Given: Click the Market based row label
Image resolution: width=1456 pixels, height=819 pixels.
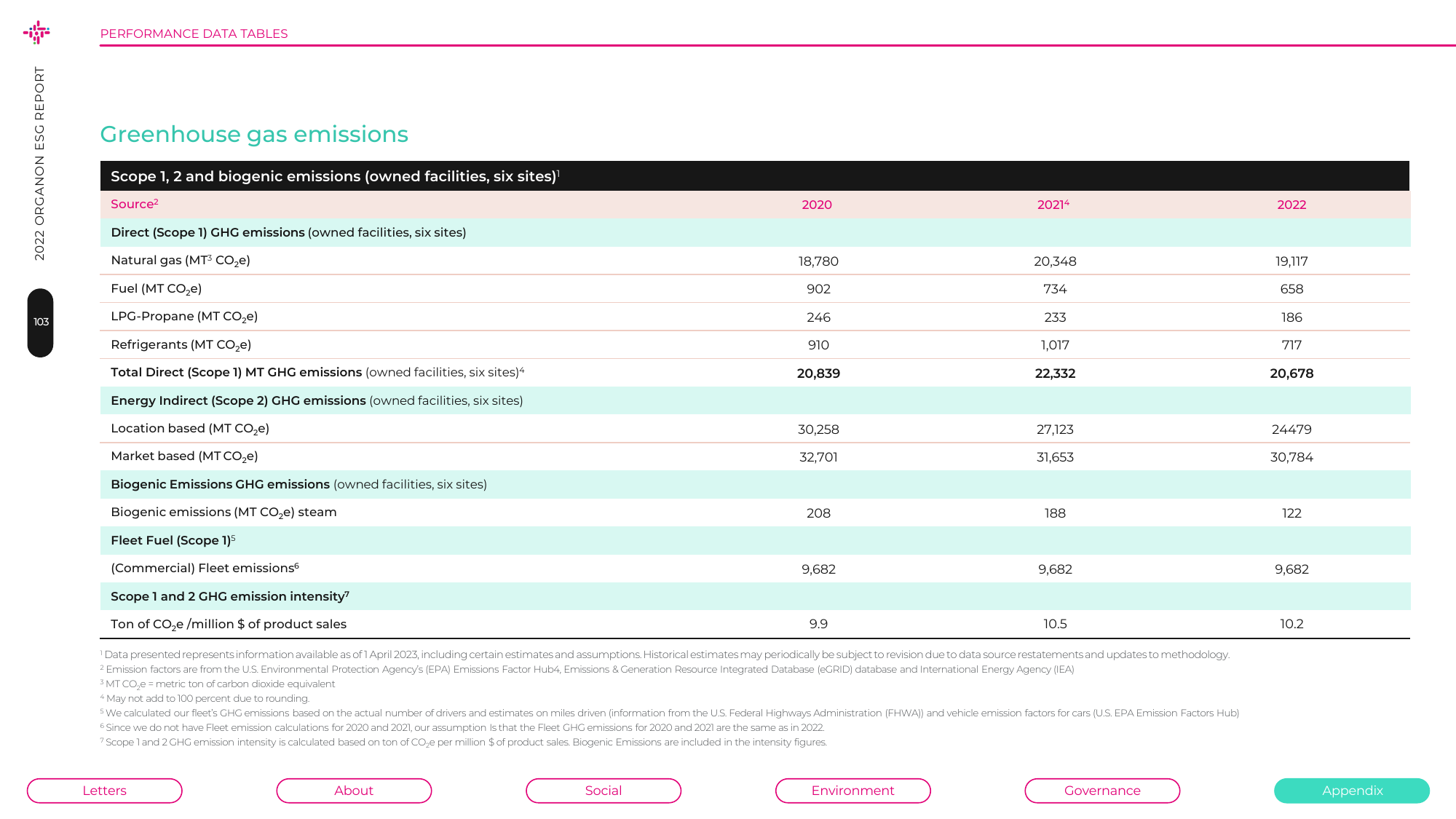Looking at the screenshot, I should pyautogui.click(x=184, y=456).
